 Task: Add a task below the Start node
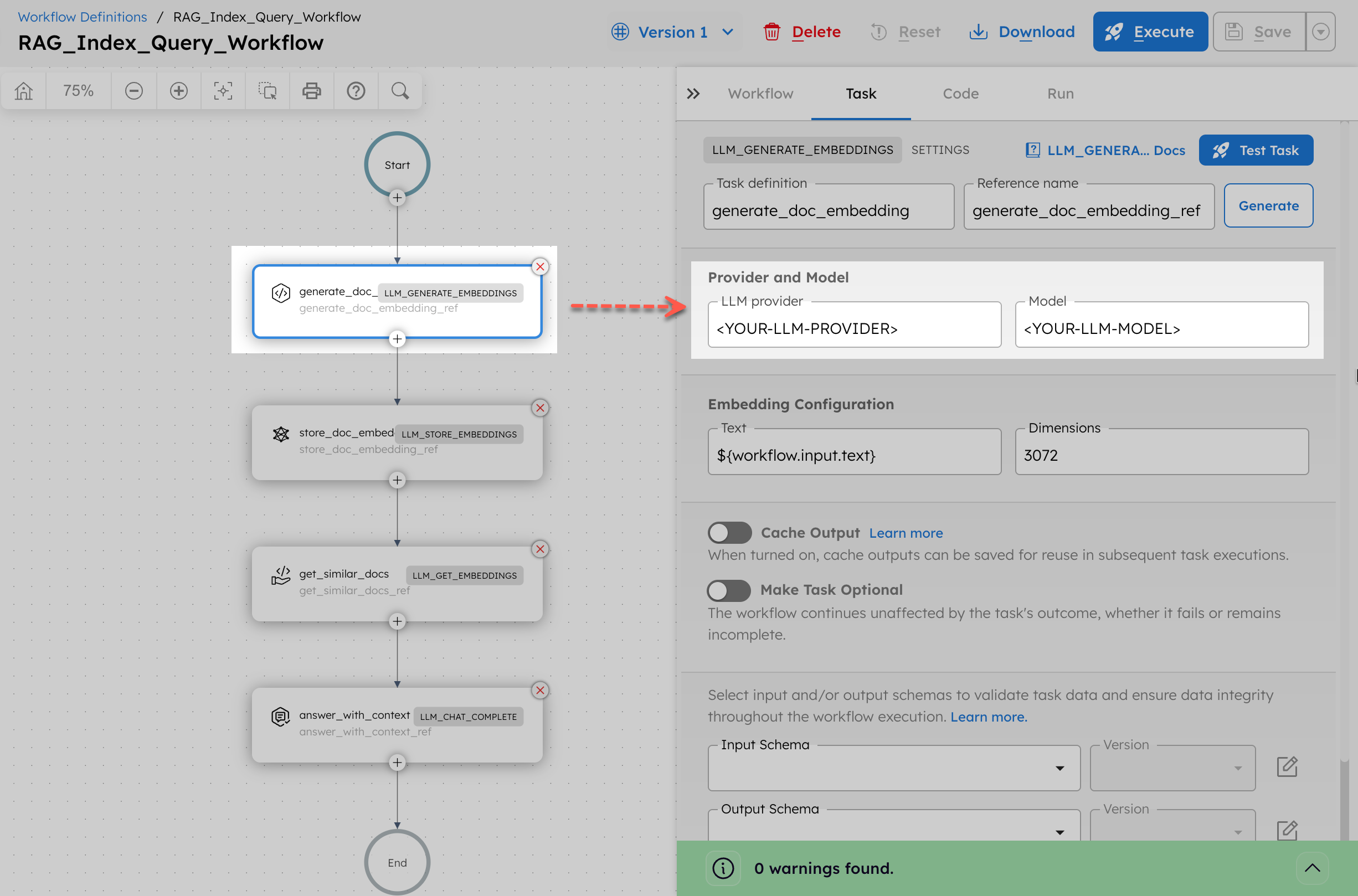pyautogui.click(x=397, y=197)
